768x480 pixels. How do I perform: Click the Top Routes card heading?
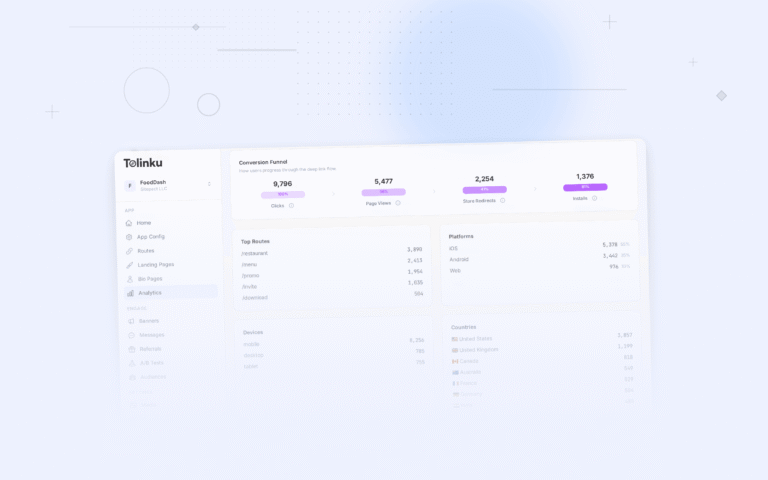point(255,241)
